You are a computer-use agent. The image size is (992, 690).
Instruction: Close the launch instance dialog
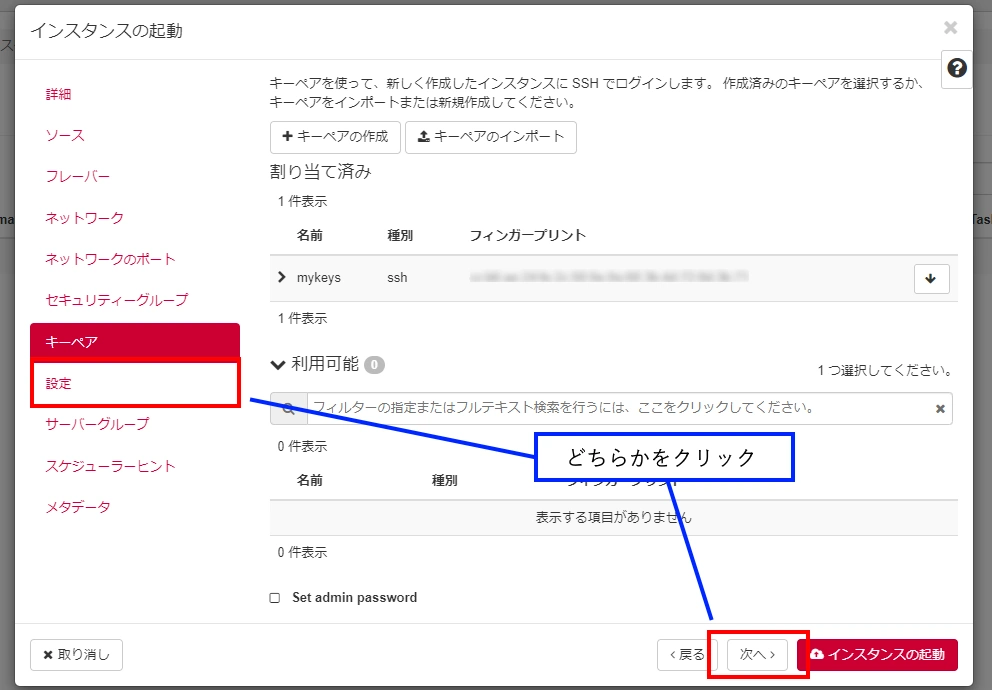(x=950, y=28)
